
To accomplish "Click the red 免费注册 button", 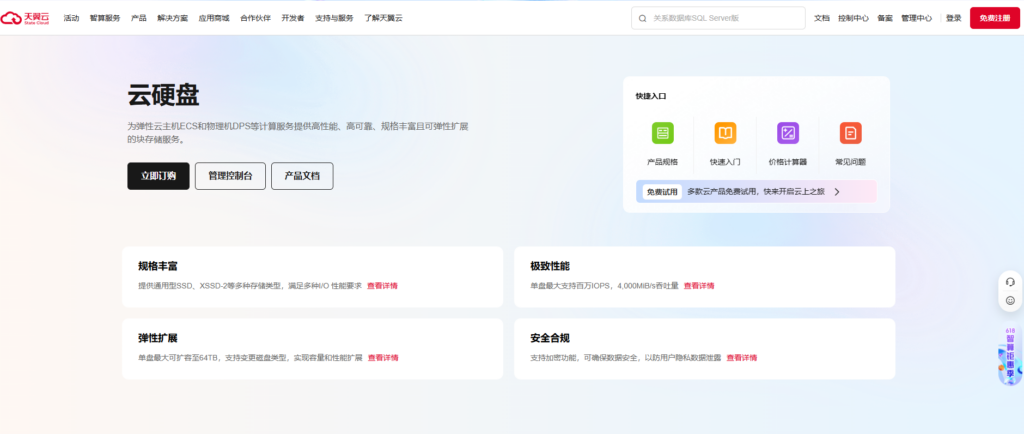I will point(994,18).
